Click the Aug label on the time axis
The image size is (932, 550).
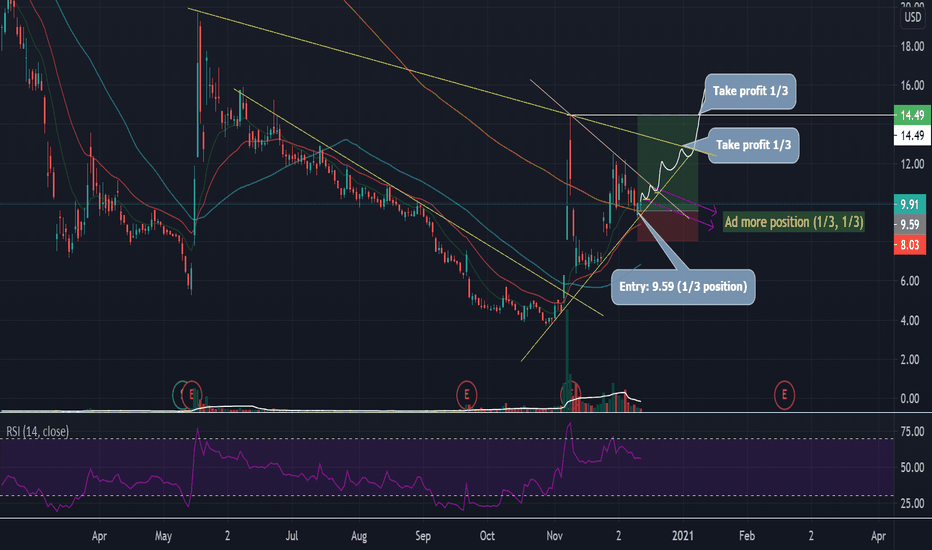[x=359, y=536]
